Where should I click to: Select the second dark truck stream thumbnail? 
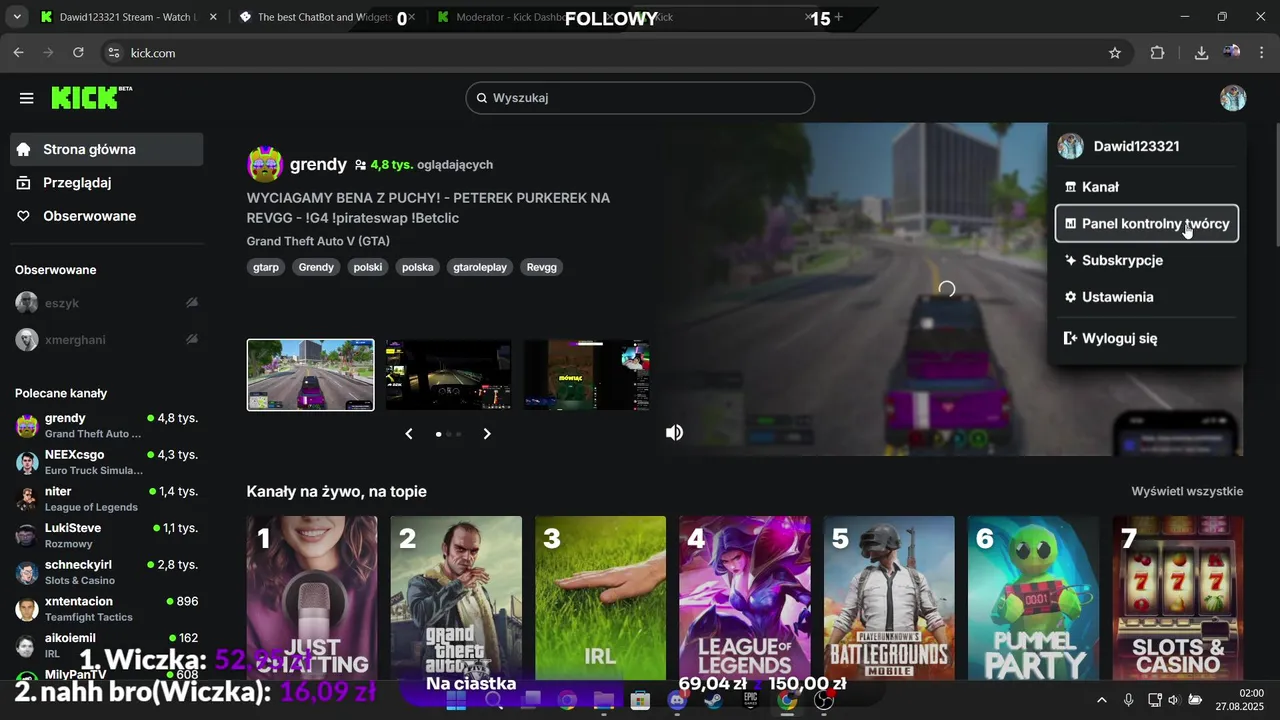tap(449, 375)
